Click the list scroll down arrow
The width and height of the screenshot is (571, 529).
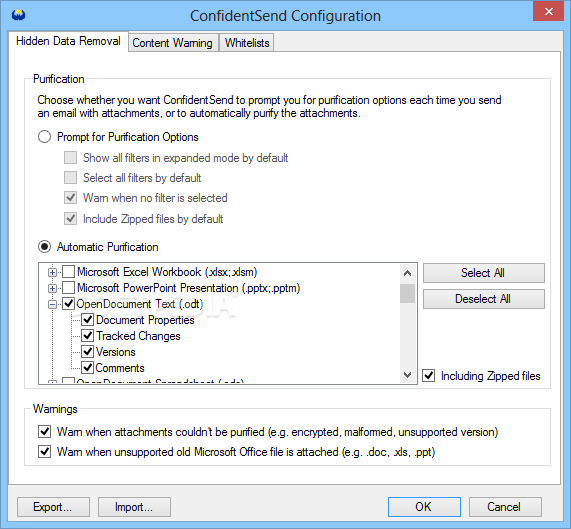click(407, 375)
